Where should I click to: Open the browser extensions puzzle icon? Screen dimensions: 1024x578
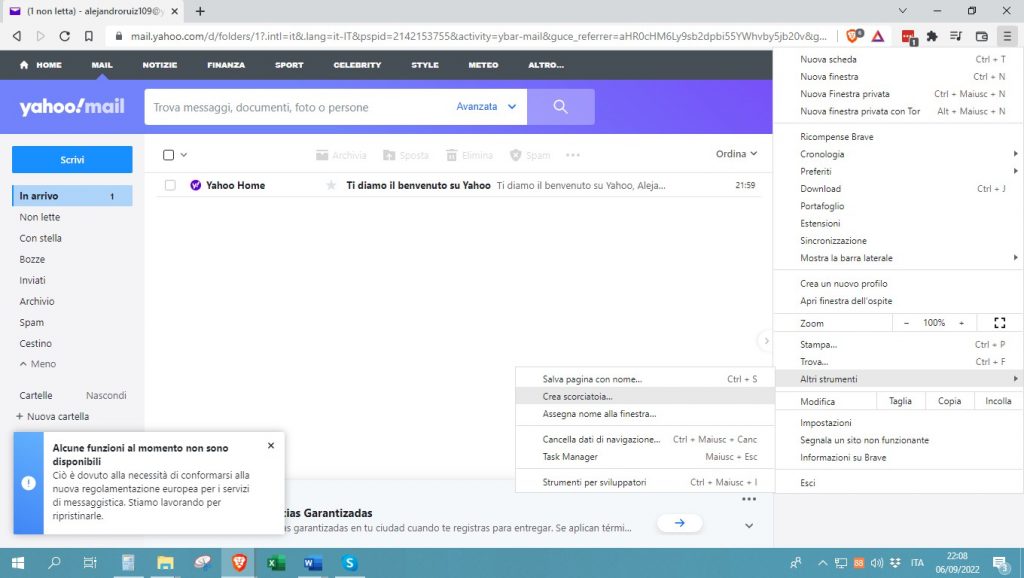click(932, 36)
